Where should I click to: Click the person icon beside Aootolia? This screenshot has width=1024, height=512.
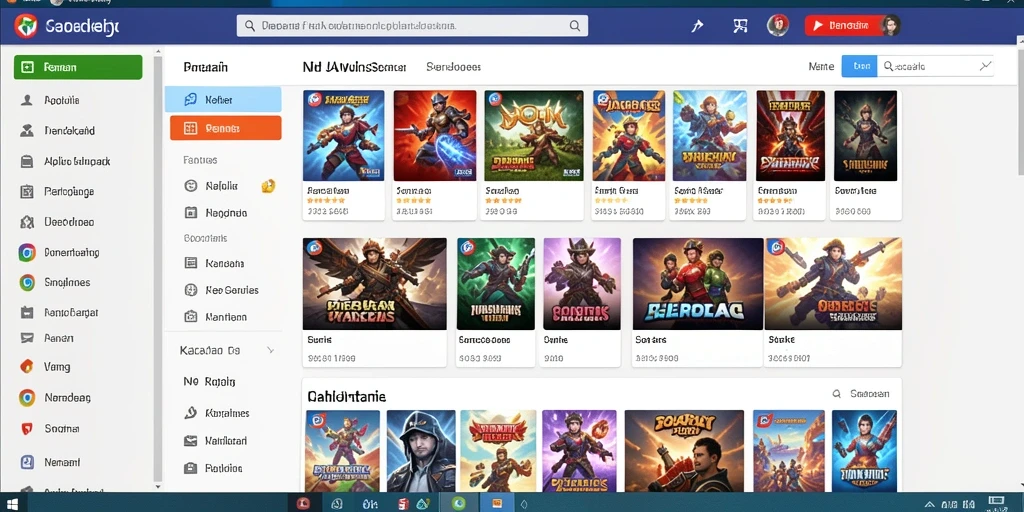(27, 101)
